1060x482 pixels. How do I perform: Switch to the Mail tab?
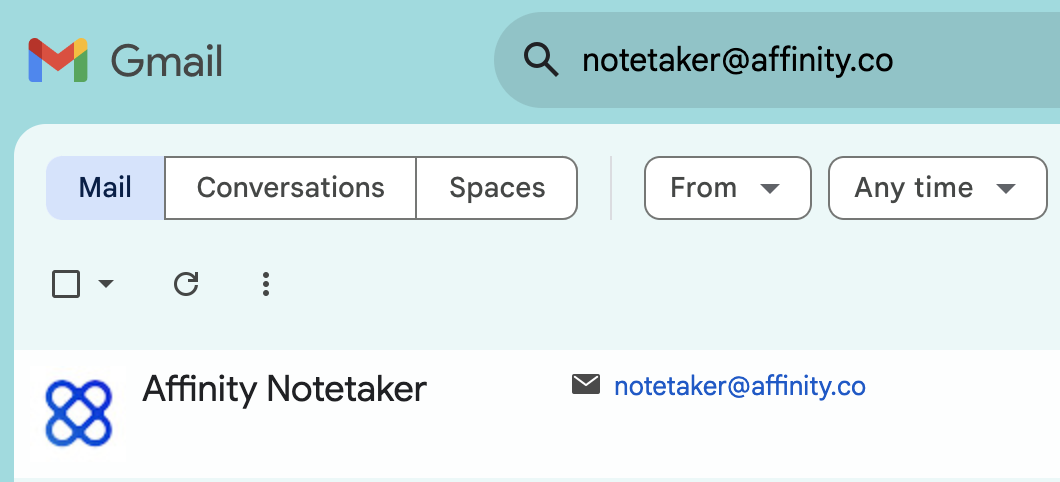(x=106, y=188)
